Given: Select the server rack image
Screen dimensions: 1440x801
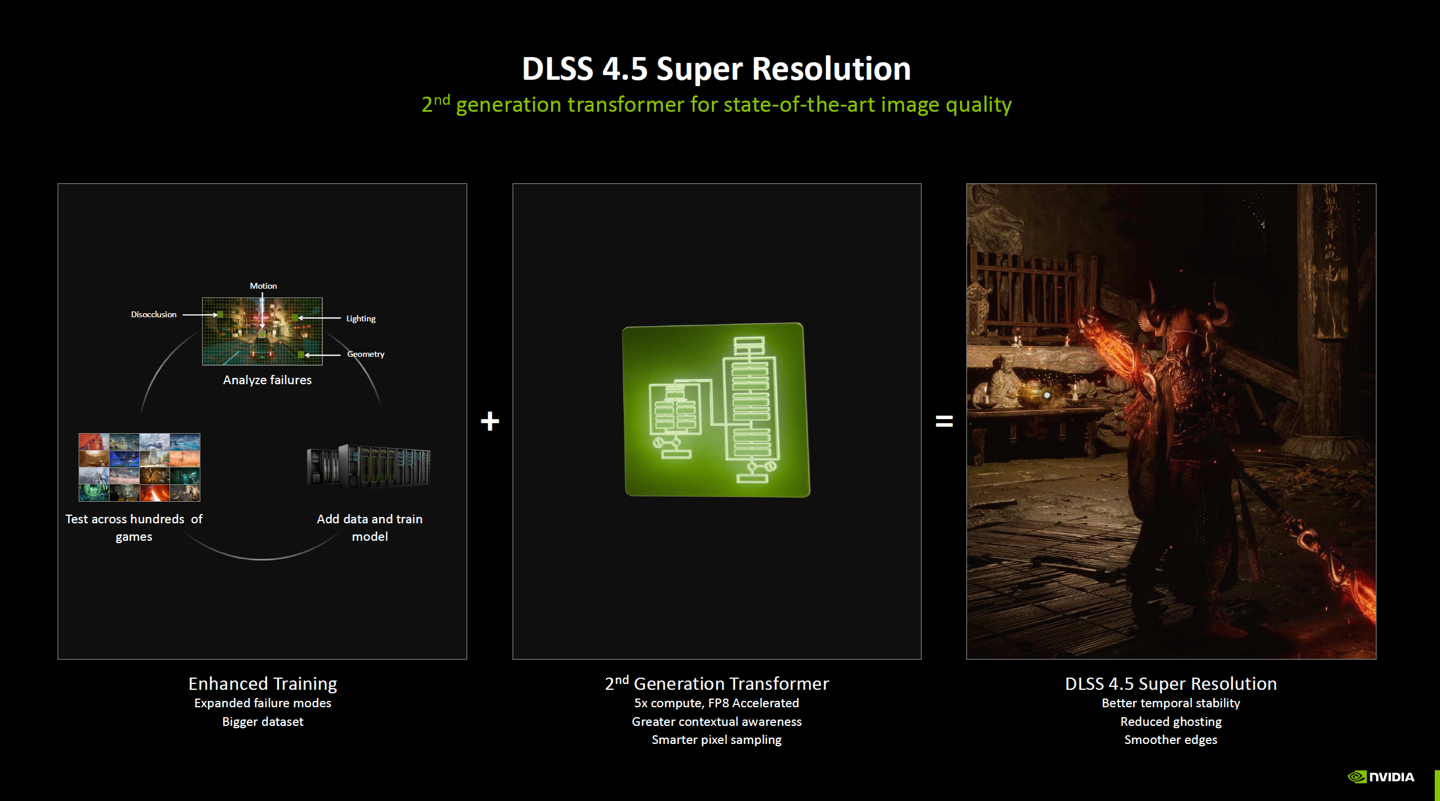Looking at the screenshot, I should coord(369,467).
